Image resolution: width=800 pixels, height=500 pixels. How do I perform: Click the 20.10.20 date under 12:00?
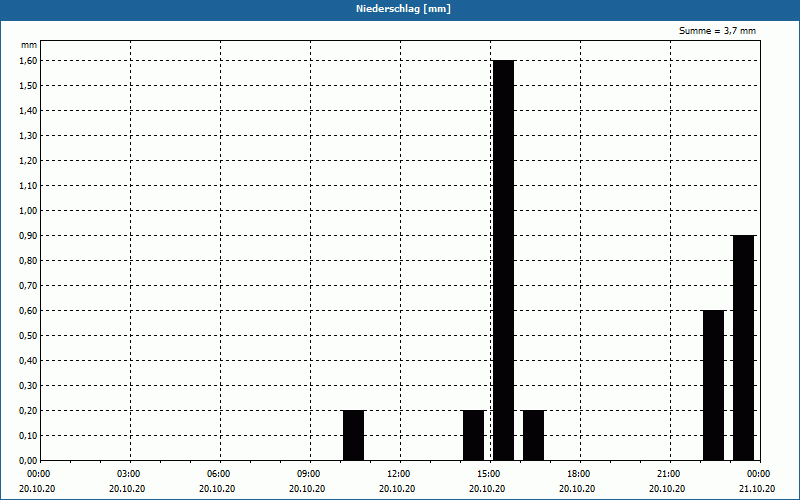click(397, 489)
